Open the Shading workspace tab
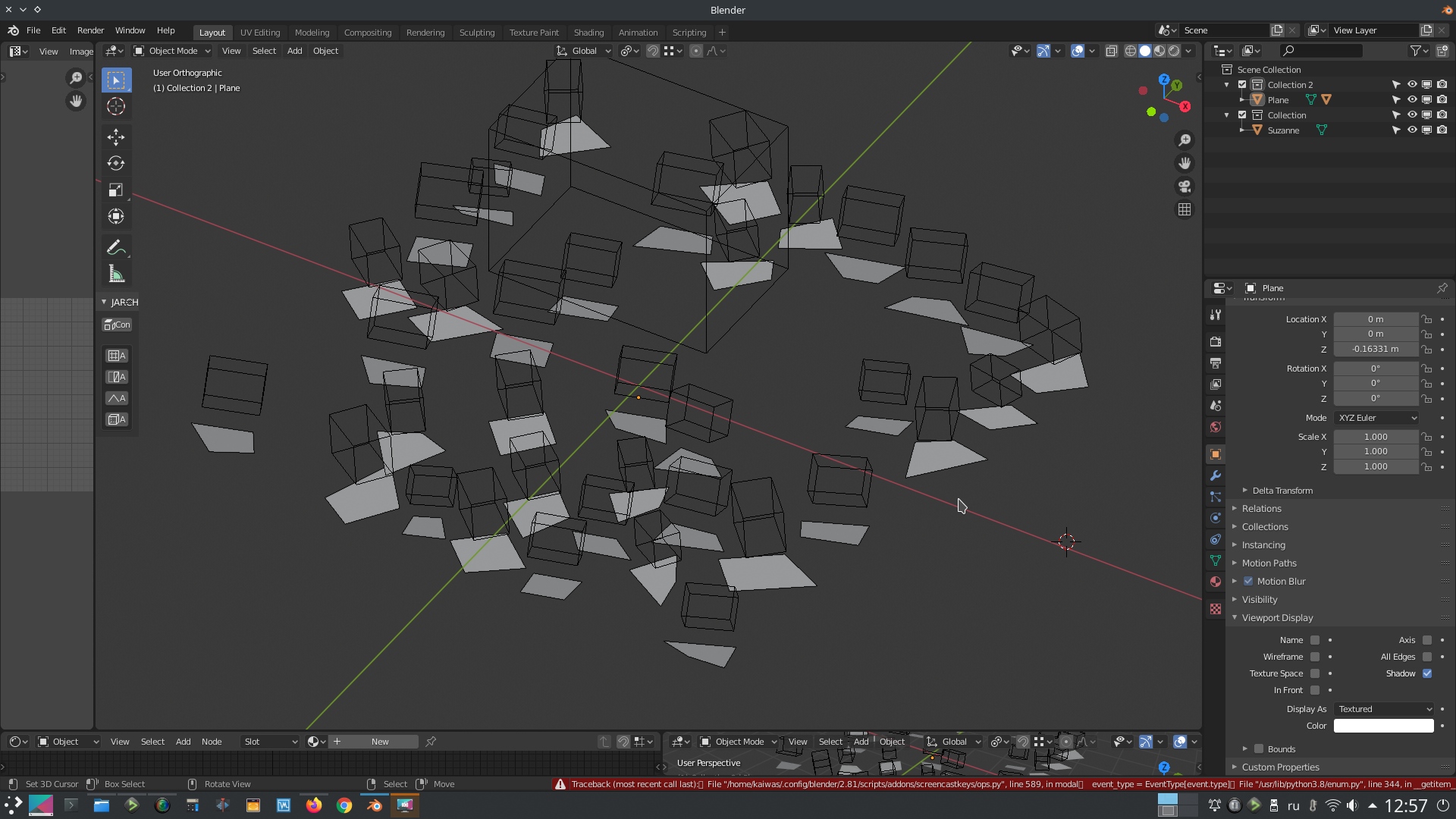This screenshot has height=819, width=1456. (589, 32)
